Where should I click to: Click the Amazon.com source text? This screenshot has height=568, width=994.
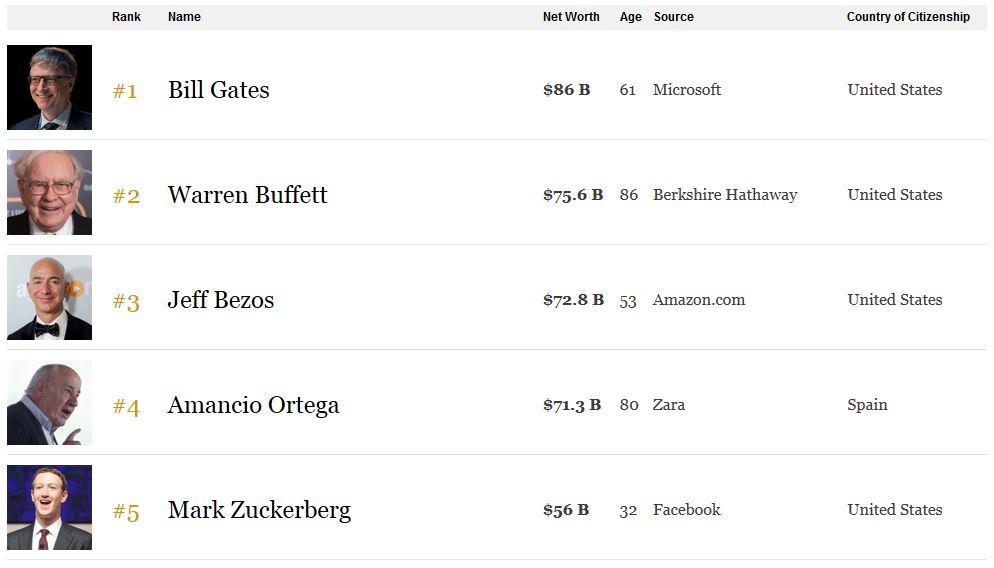click(698, 300)
